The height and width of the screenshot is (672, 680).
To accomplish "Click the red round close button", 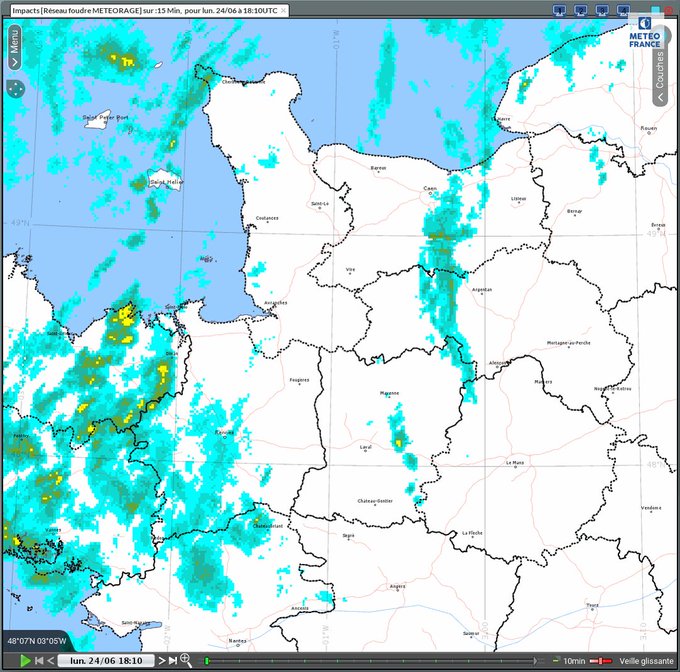I will tap(668, 10).
